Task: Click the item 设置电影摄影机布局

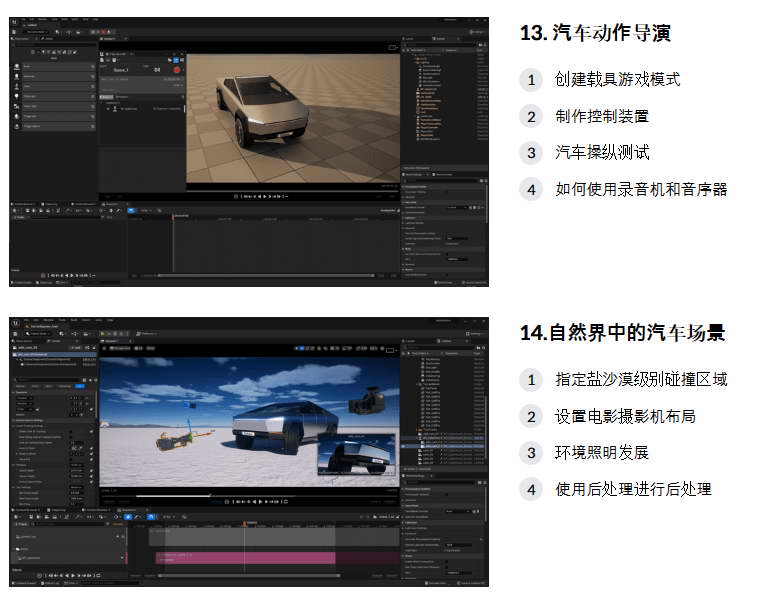Action: click(625, 416)
